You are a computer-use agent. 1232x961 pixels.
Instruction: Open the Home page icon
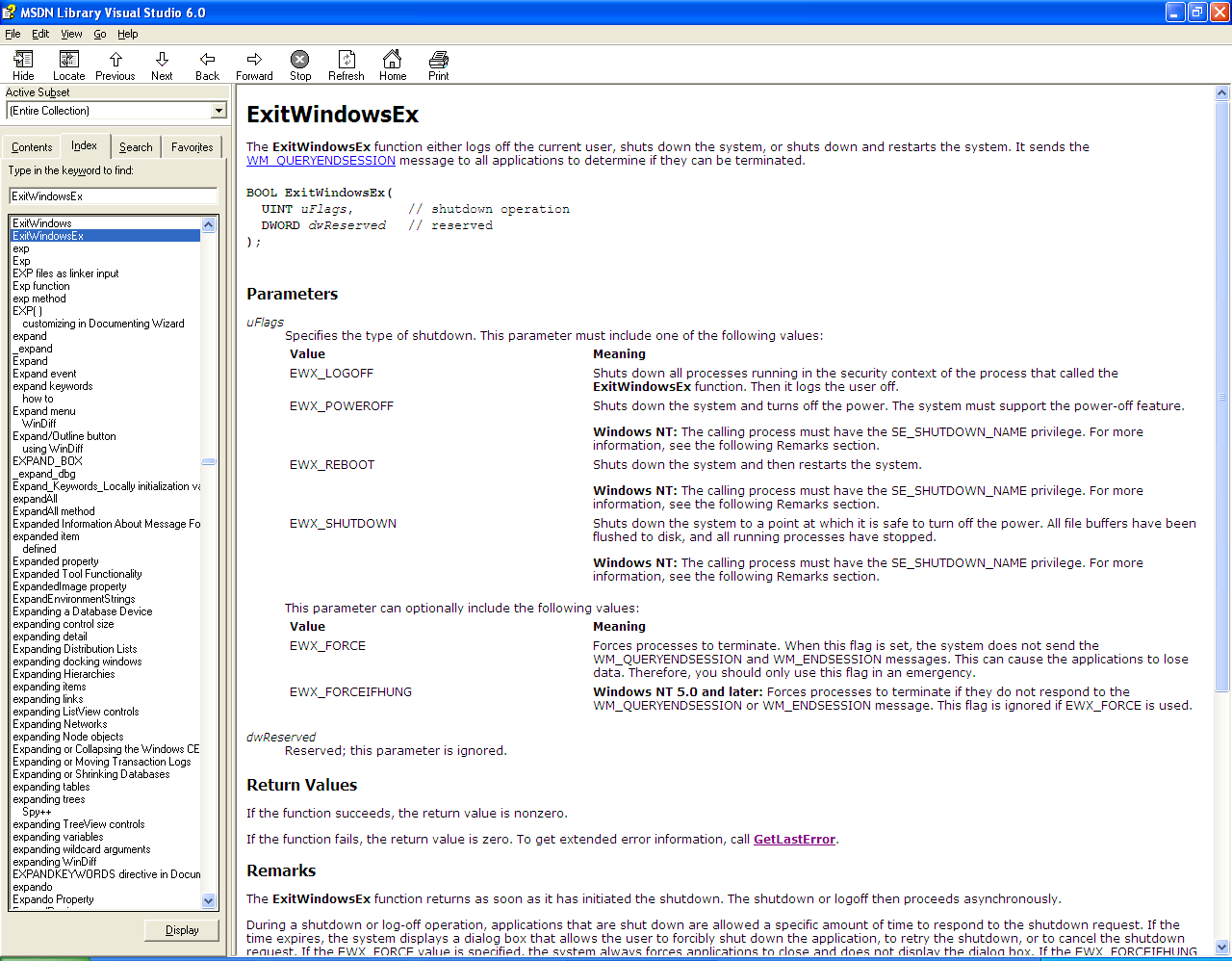[x=392, y=60]
